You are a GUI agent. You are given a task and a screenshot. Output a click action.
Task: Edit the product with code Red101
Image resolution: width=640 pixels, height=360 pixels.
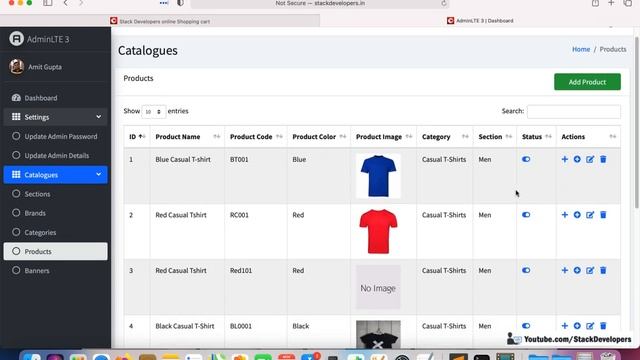tap(590, 270)
